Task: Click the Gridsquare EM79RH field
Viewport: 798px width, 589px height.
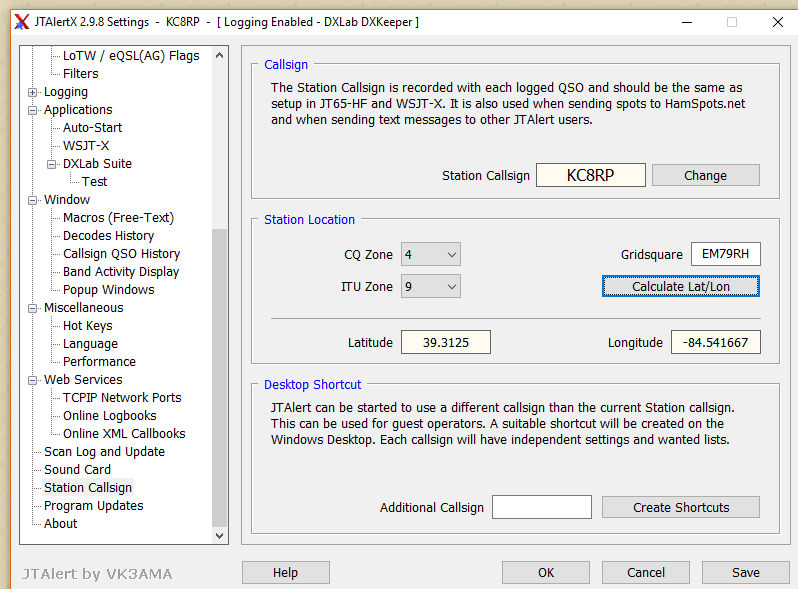Action: point(725,254)
